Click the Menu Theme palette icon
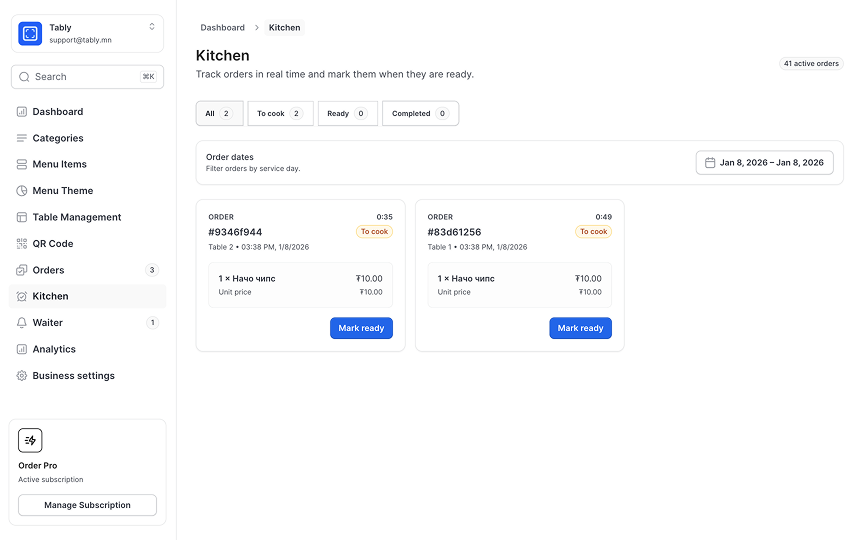The width and height of the screenshot is (863, 540). point(22,191)
